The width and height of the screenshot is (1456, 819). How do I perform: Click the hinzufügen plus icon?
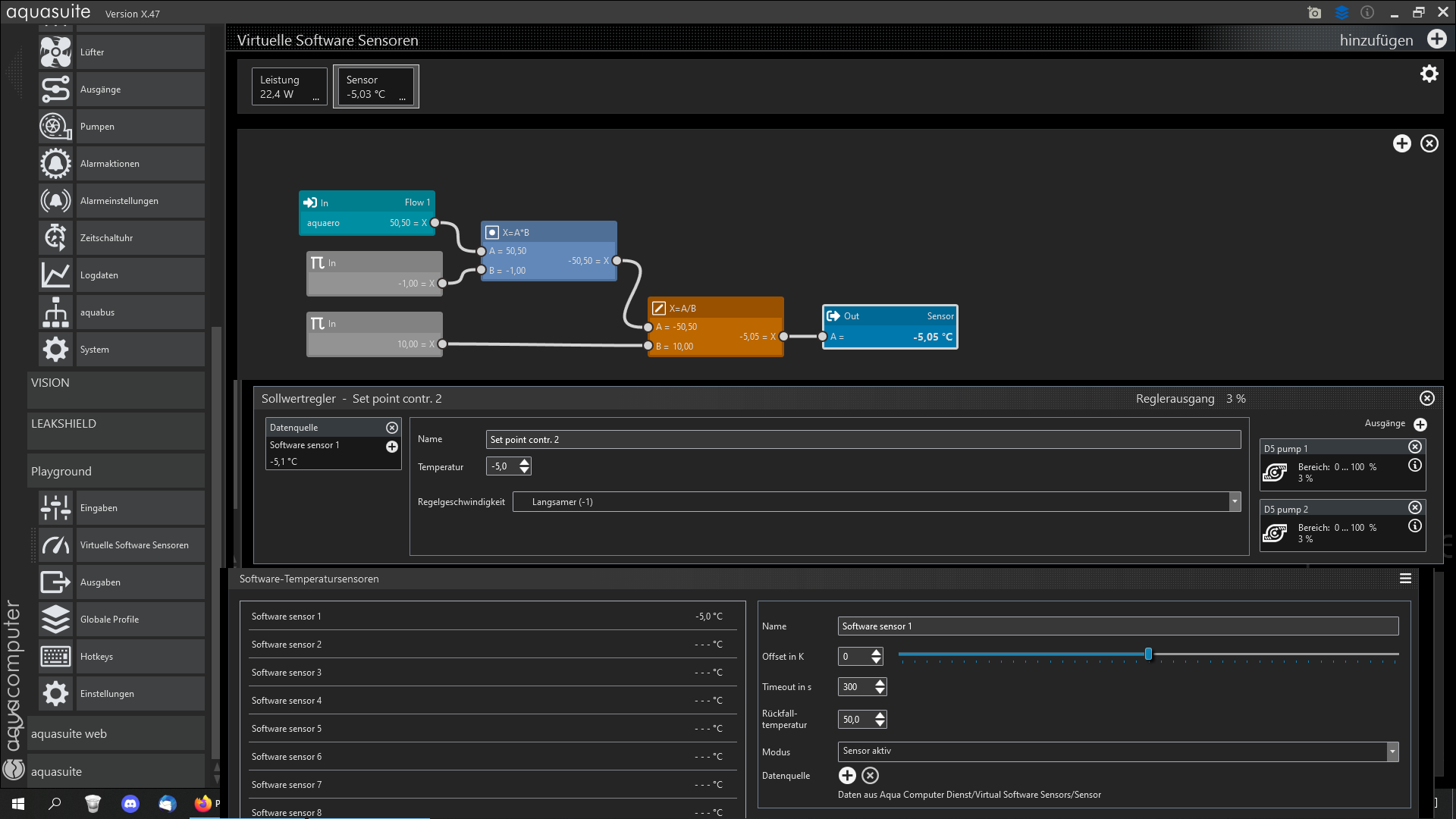[1436, 39]
